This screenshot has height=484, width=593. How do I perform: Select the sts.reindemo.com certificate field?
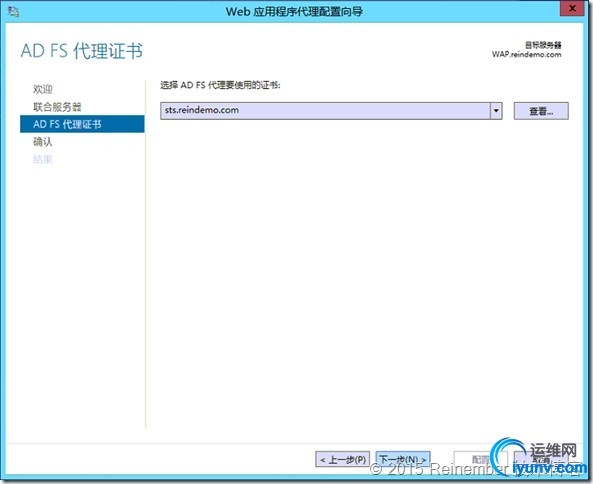pos(331,111)
